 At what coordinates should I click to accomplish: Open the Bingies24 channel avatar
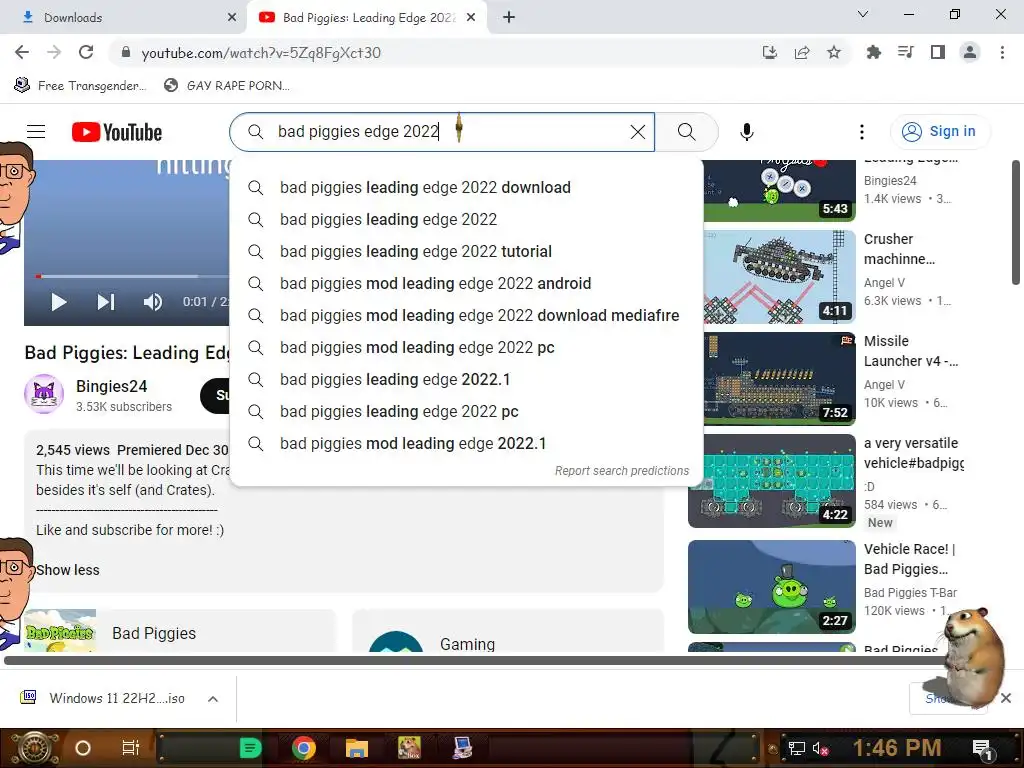tap(44, 394)
